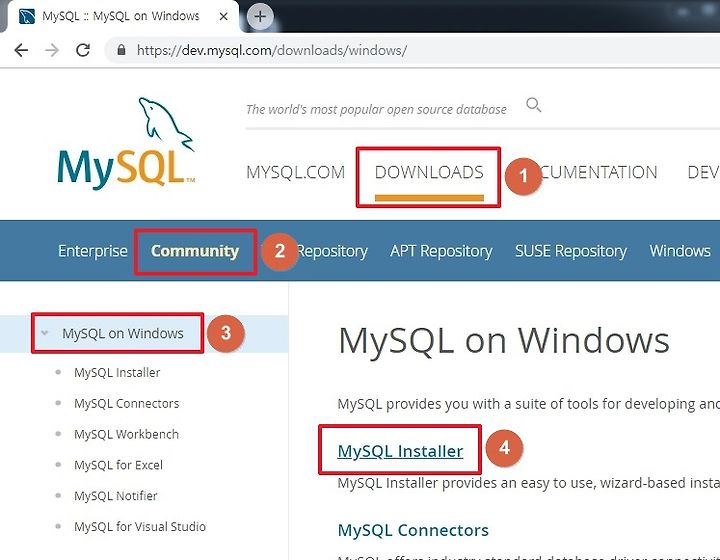Click the MySQL Installer heading link

(400, 451)
